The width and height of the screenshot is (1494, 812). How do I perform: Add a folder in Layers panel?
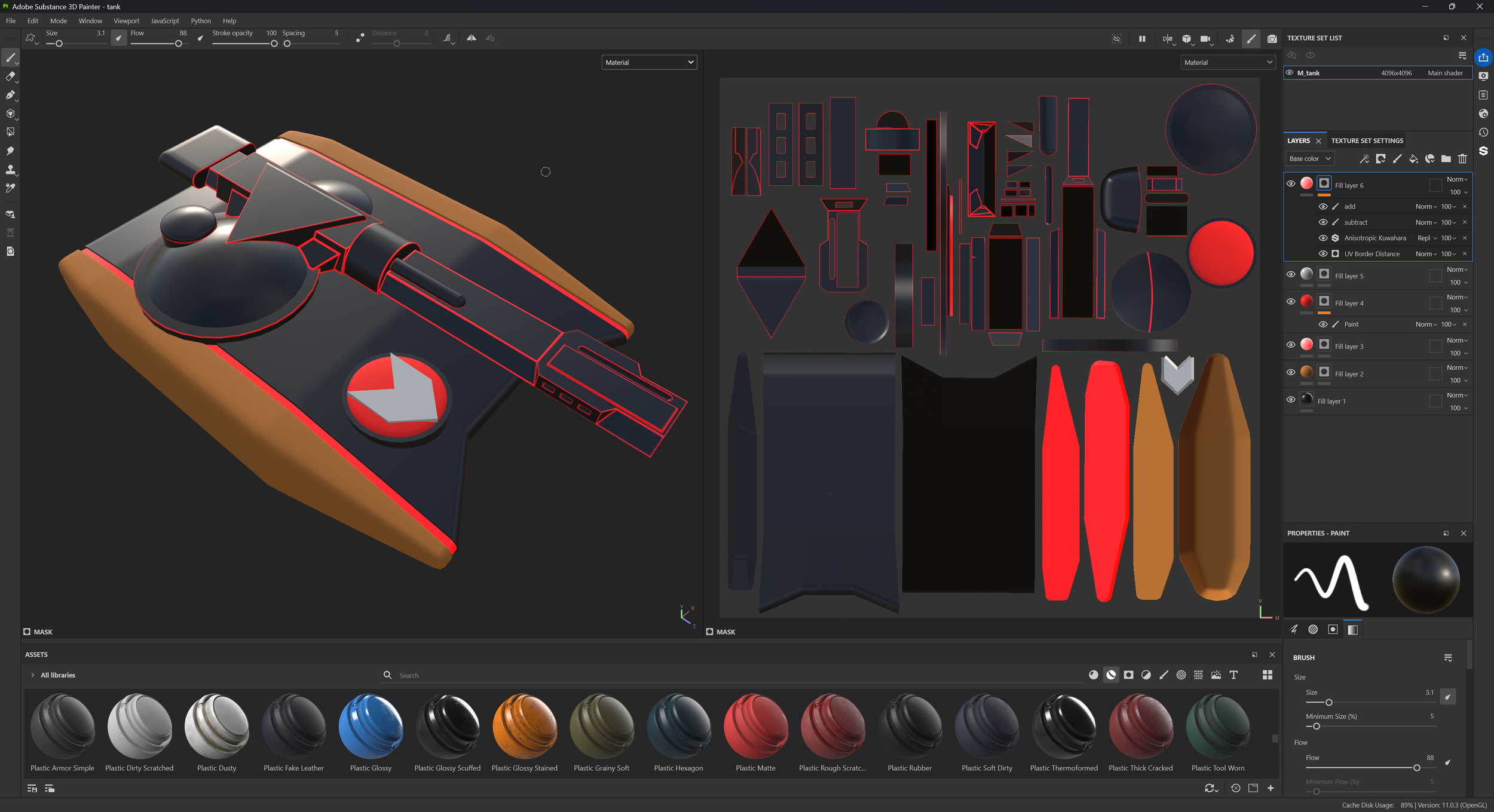(x=1446, y=159)
